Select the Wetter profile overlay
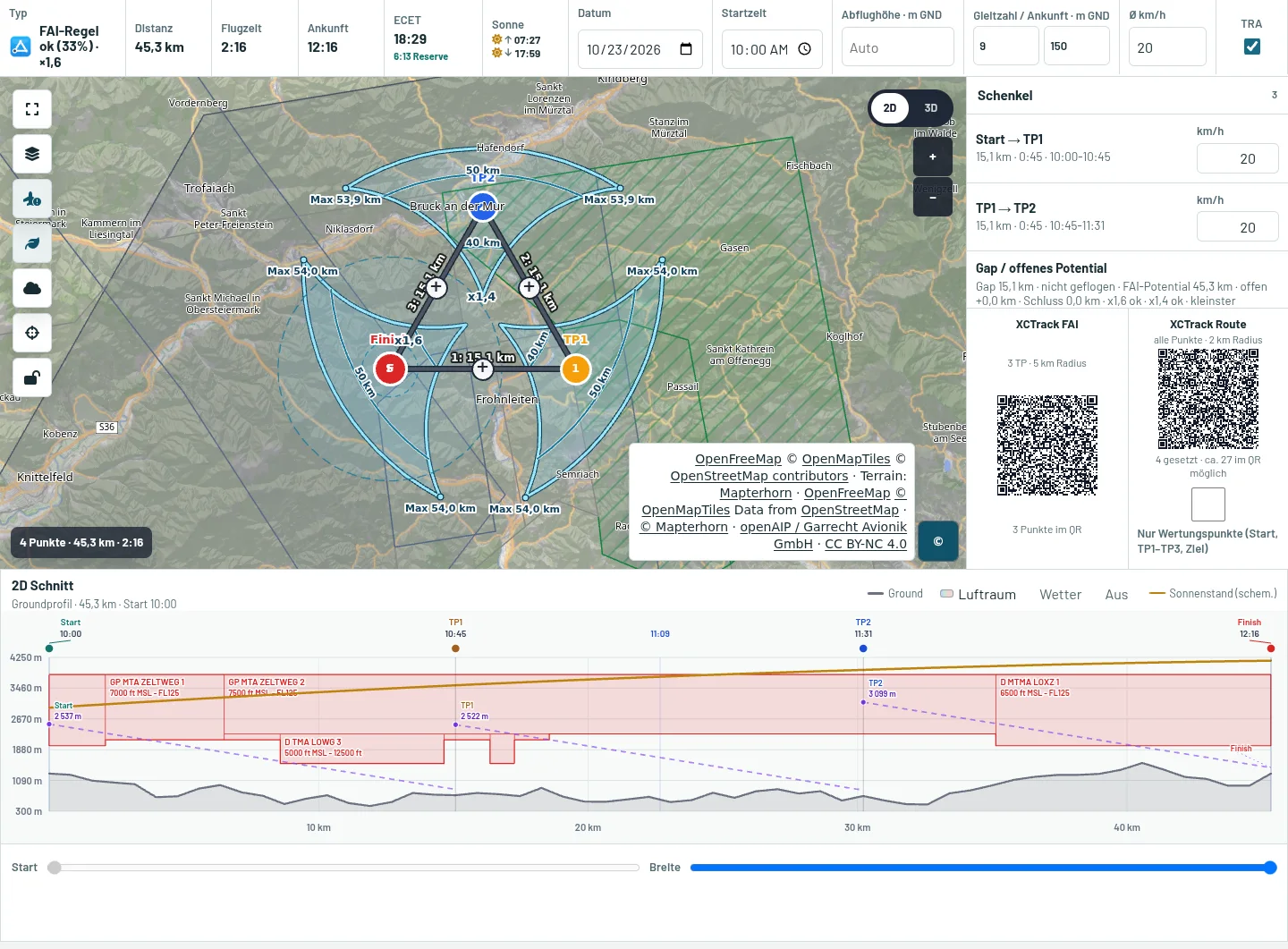Image resolution: width=1288 pixels, height=949 pixels. 1061,595
